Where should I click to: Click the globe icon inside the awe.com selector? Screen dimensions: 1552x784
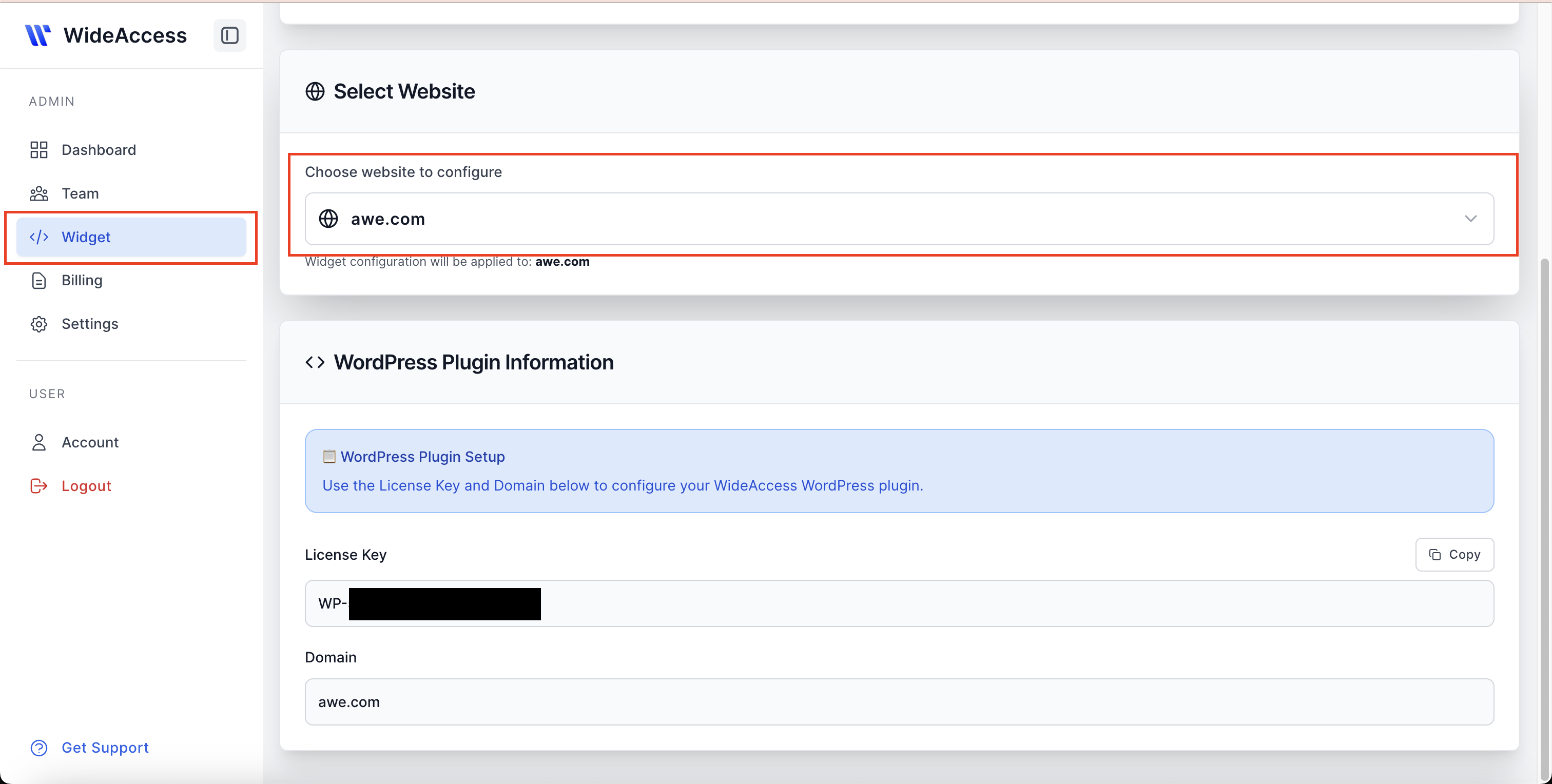(328, 219)
